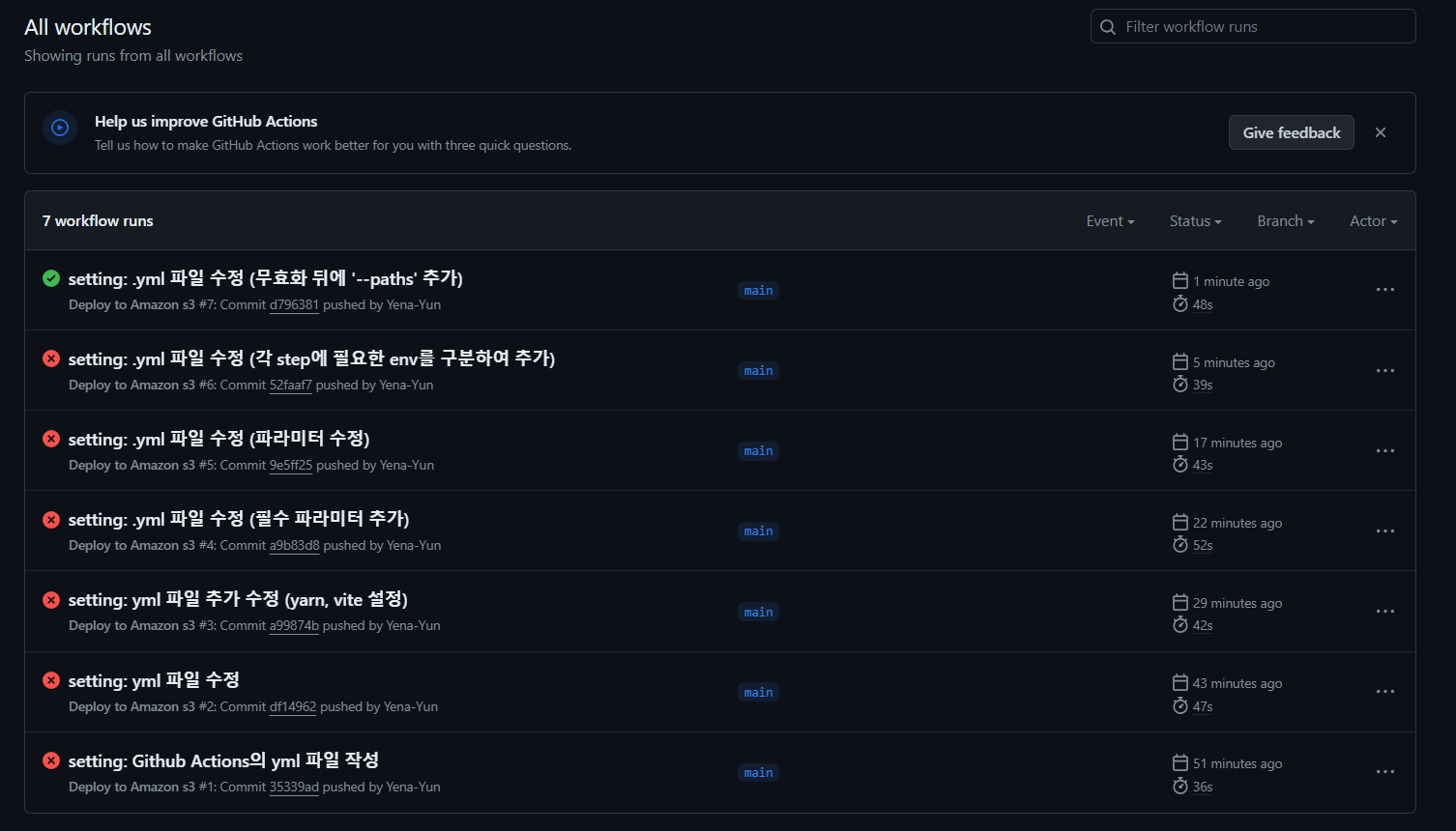1456x831 pixels.
Task: Click the main branch label on run #7
Action: click(x=758, y=290)
